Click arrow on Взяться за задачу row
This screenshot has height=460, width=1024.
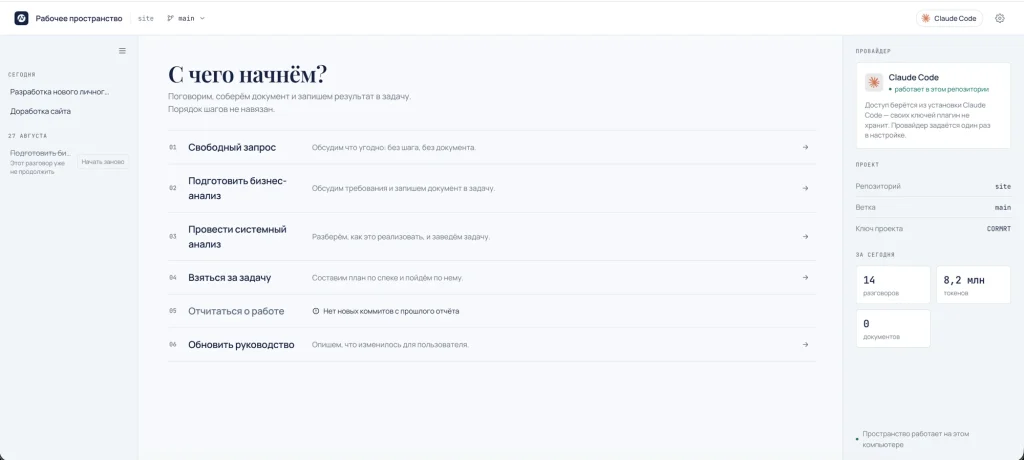pyautogui.click(x=805, y=278)
